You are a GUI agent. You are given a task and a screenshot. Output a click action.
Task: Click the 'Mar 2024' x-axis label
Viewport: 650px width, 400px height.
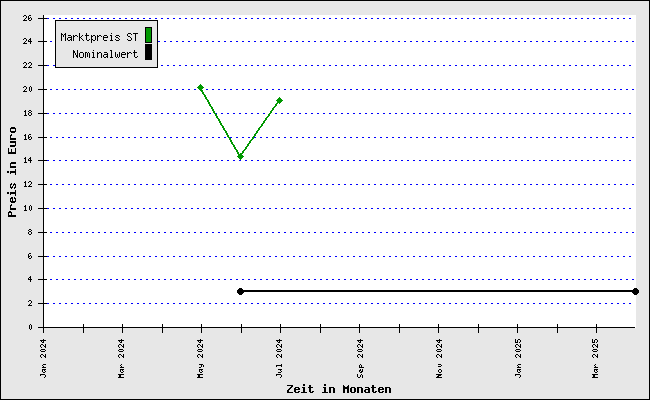point(121,358)
